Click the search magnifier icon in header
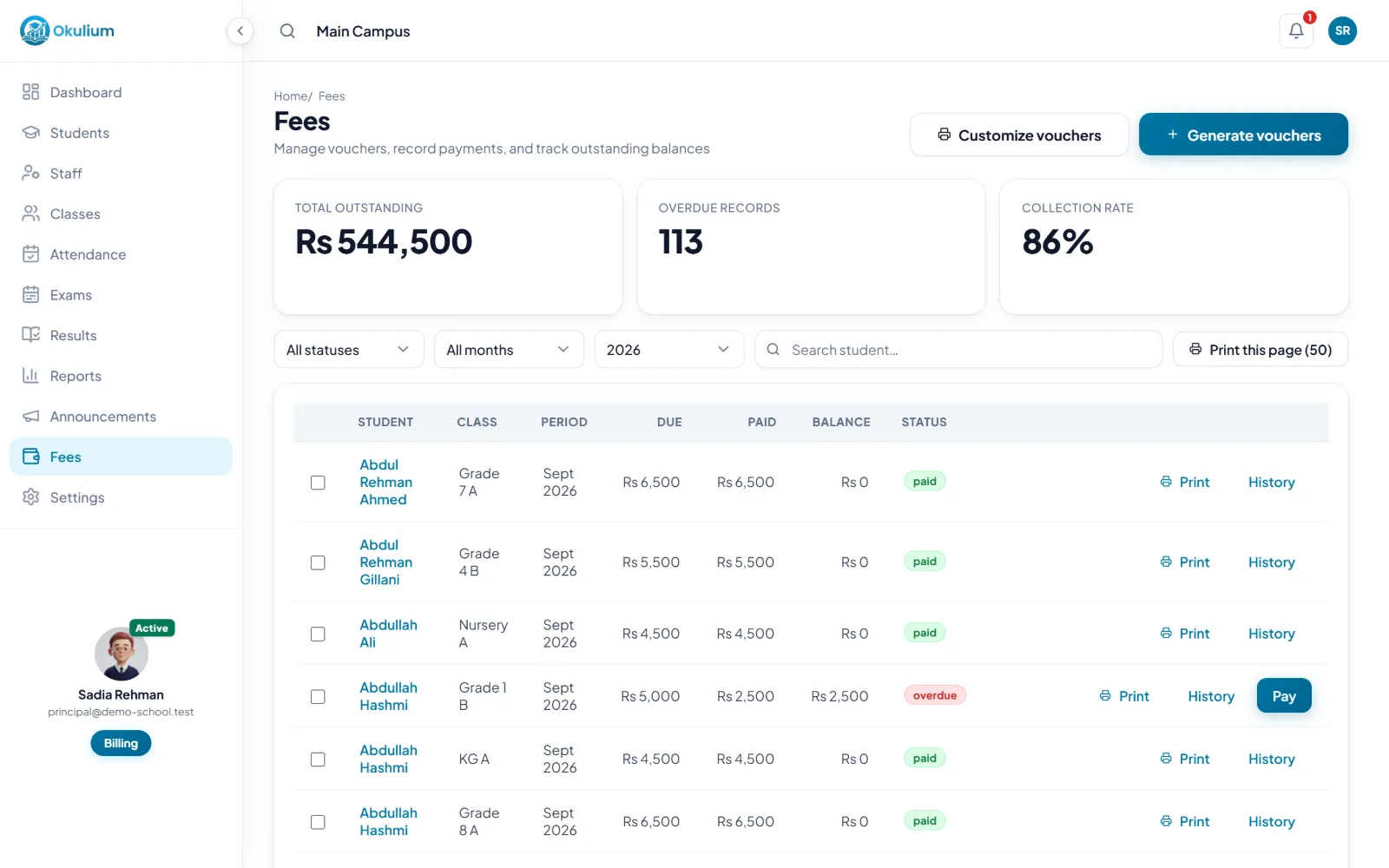 coord(287,31)
